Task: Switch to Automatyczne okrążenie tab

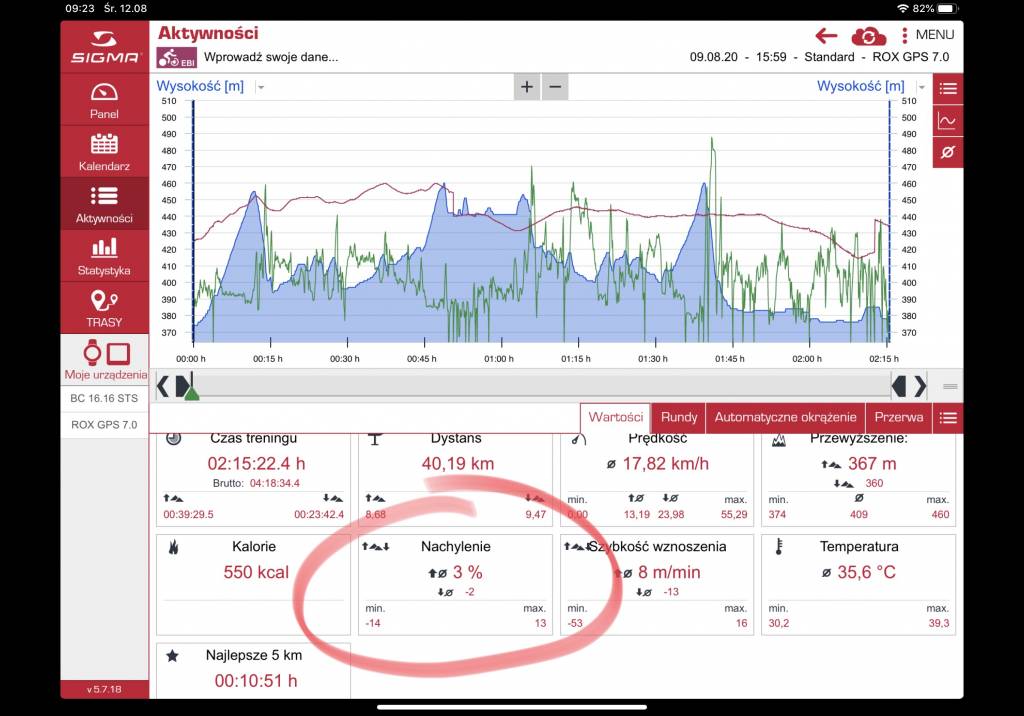Action: tap(785, 417)
